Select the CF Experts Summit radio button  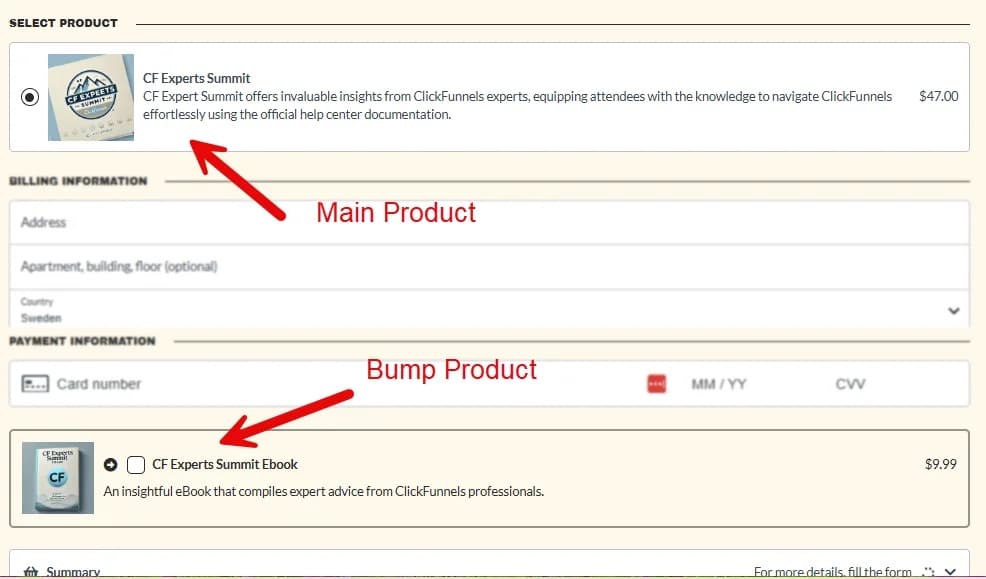click(x=30, y=97)
